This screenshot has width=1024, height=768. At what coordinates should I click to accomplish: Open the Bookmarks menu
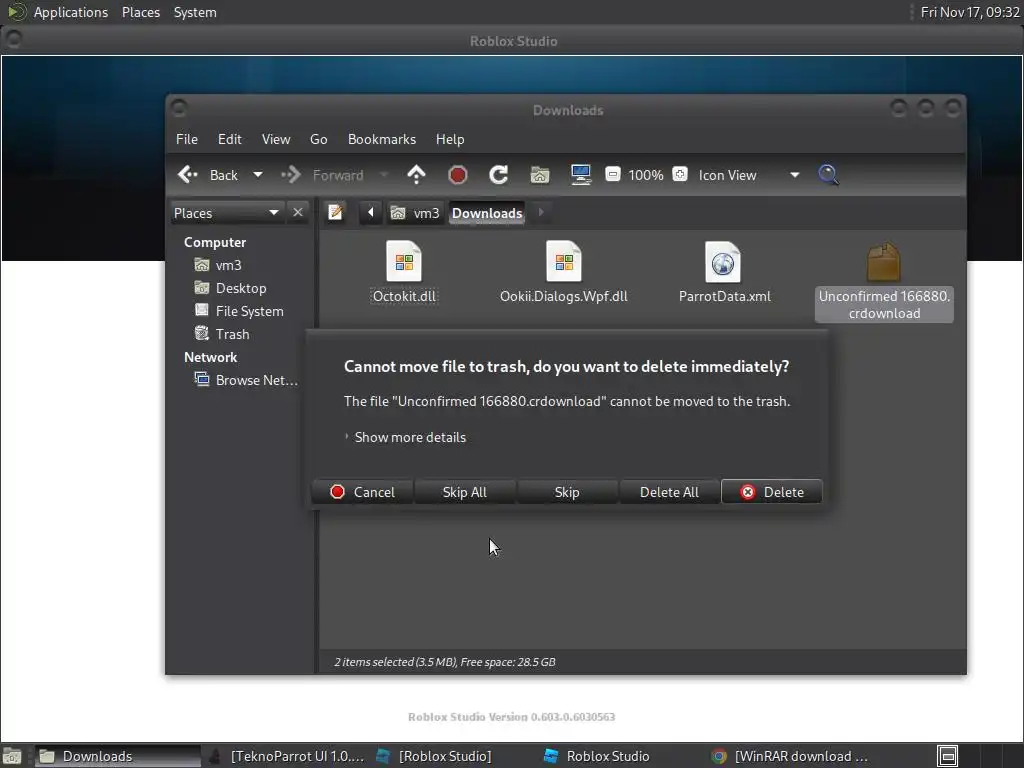pyautogui.click(x=382, y=139)
